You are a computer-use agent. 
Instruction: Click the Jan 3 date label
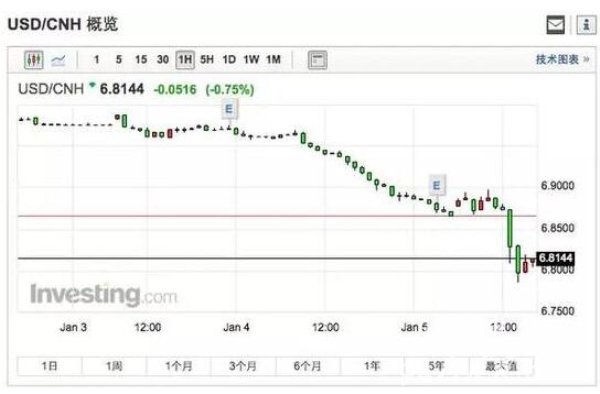pos(73,327)
